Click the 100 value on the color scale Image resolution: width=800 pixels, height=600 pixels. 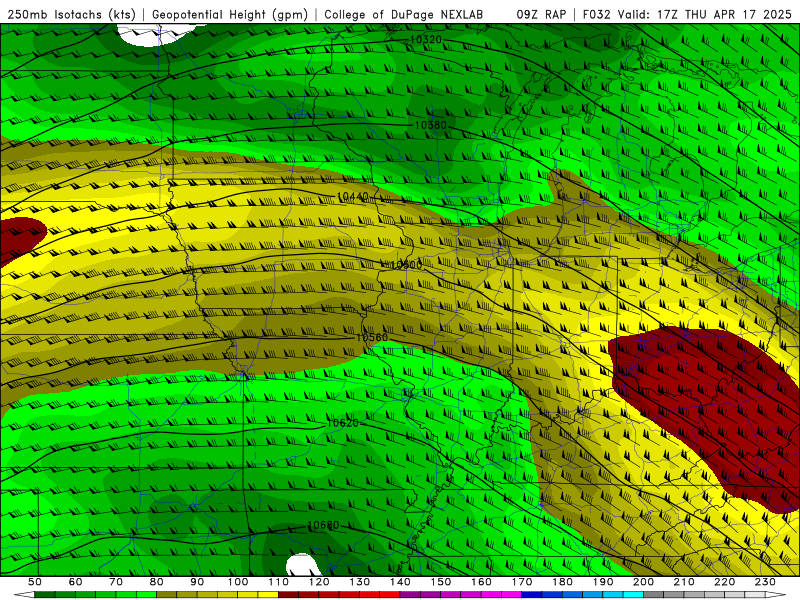238,582
